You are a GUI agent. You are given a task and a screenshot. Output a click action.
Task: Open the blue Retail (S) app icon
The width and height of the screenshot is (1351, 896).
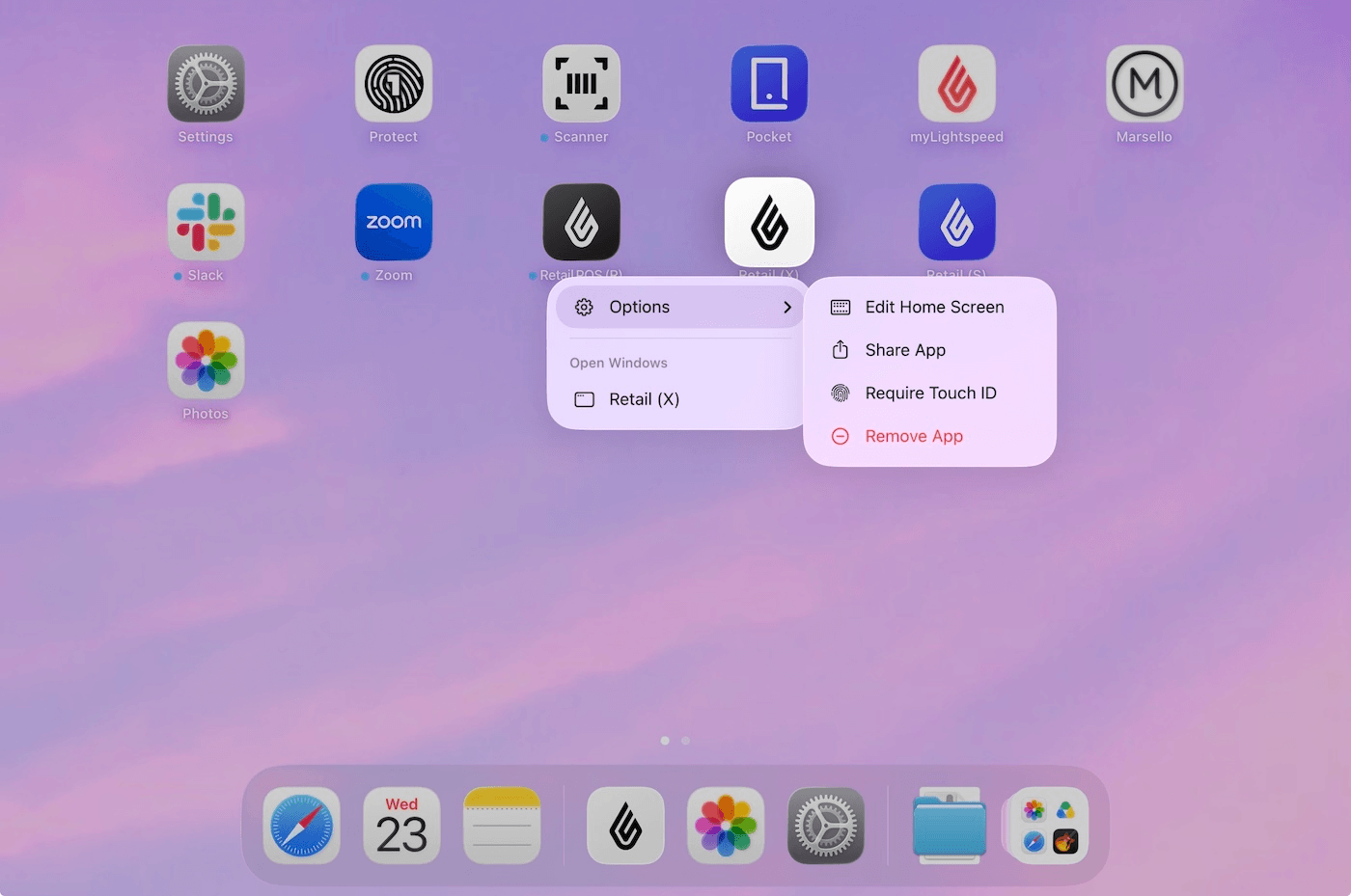(x=956, y=222)
